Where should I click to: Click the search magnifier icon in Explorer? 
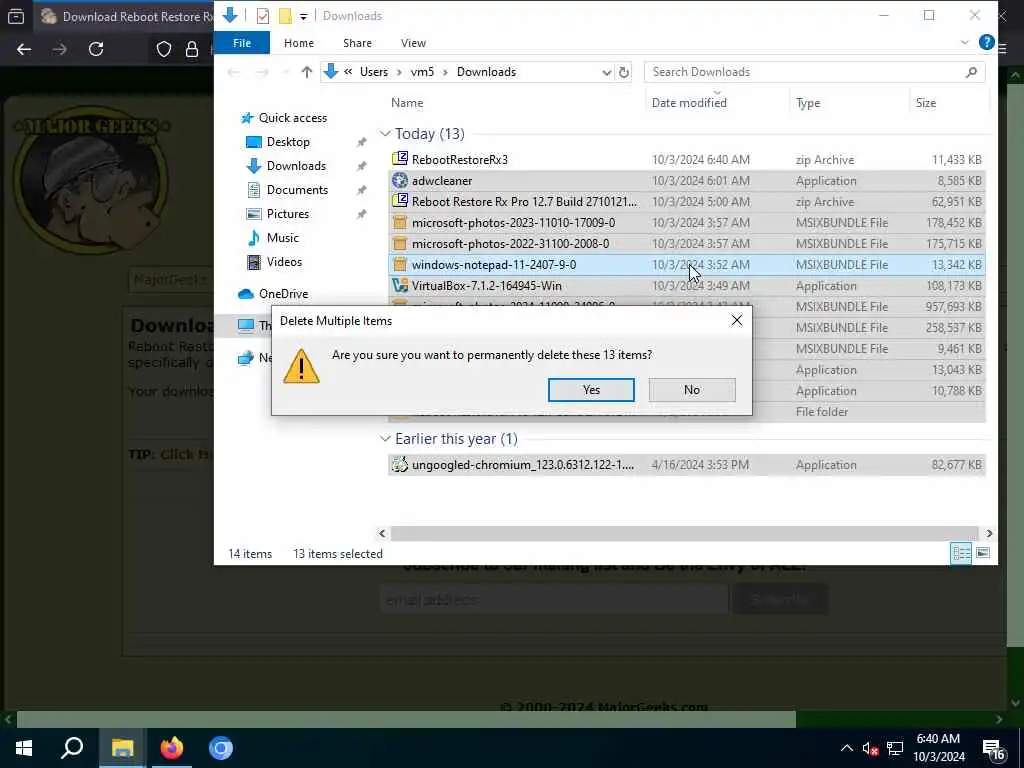[x=972, y=72]
